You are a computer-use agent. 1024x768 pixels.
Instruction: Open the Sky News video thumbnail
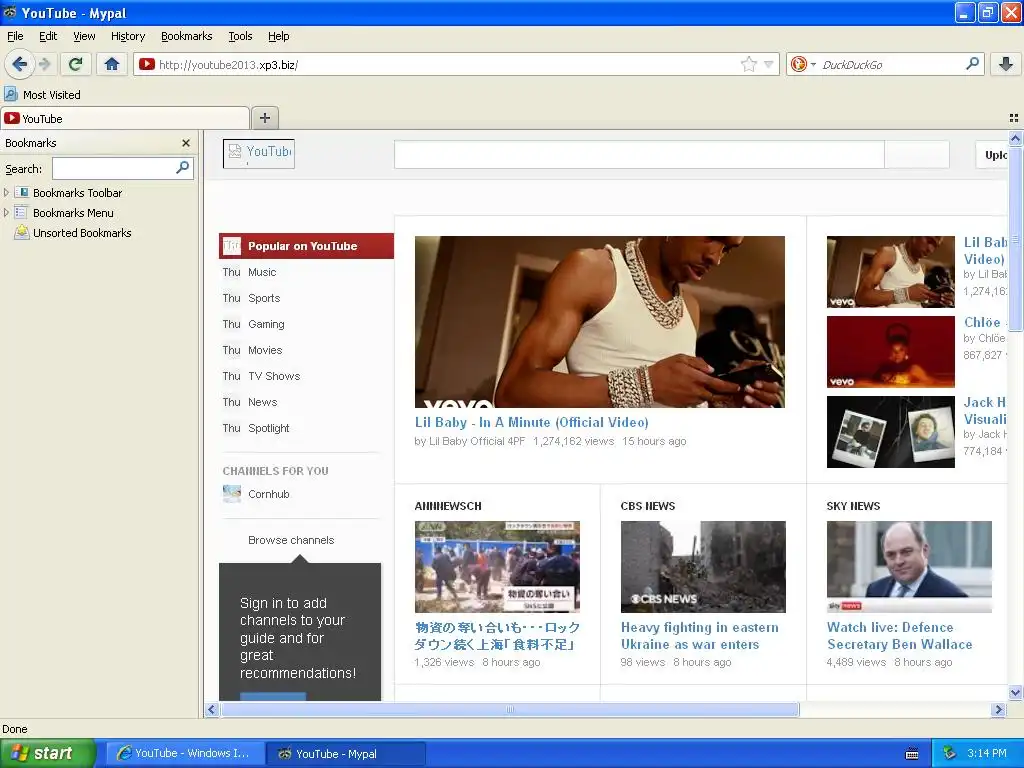909,567
